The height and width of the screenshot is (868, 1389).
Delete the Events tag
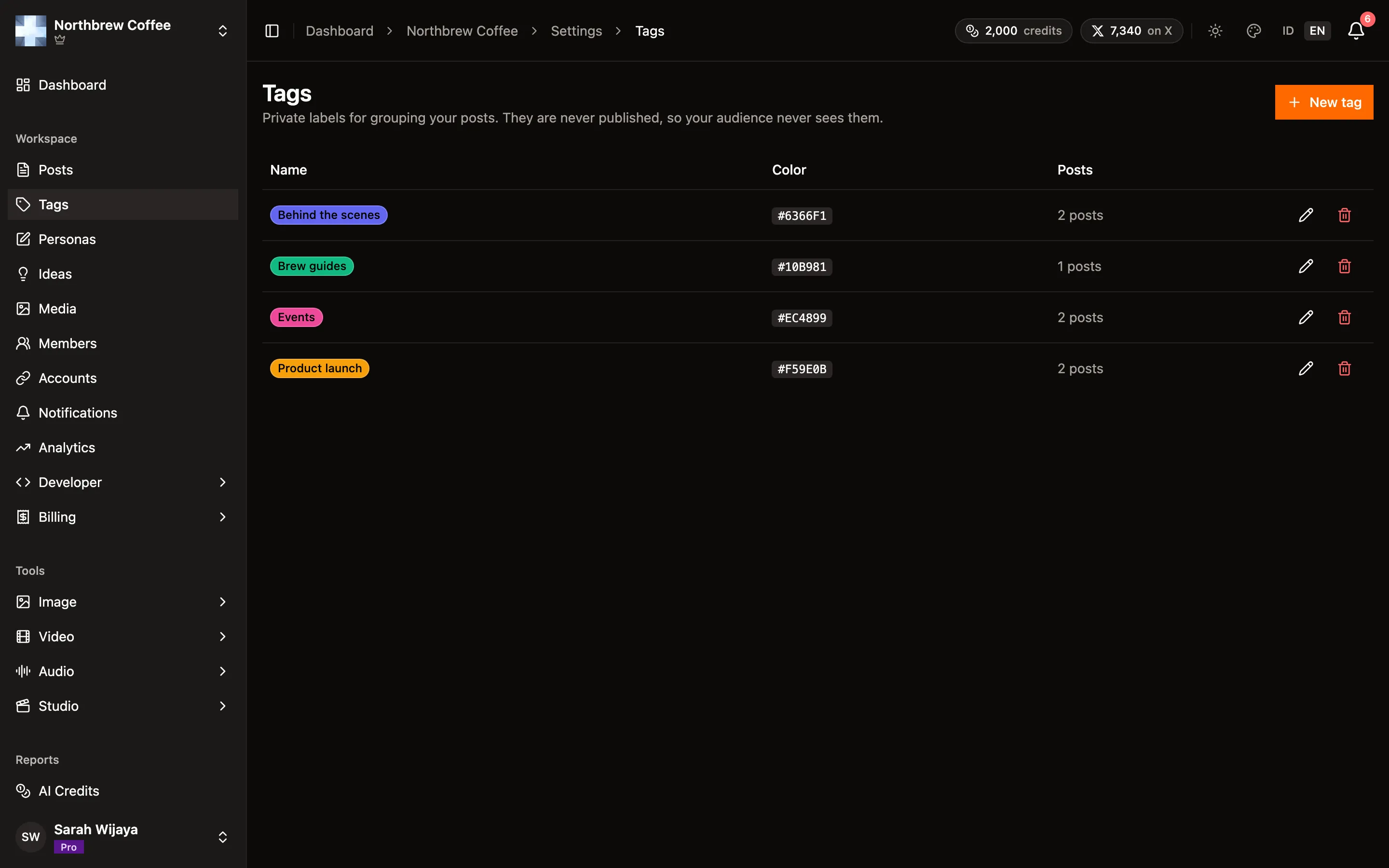click(1344, 317)
